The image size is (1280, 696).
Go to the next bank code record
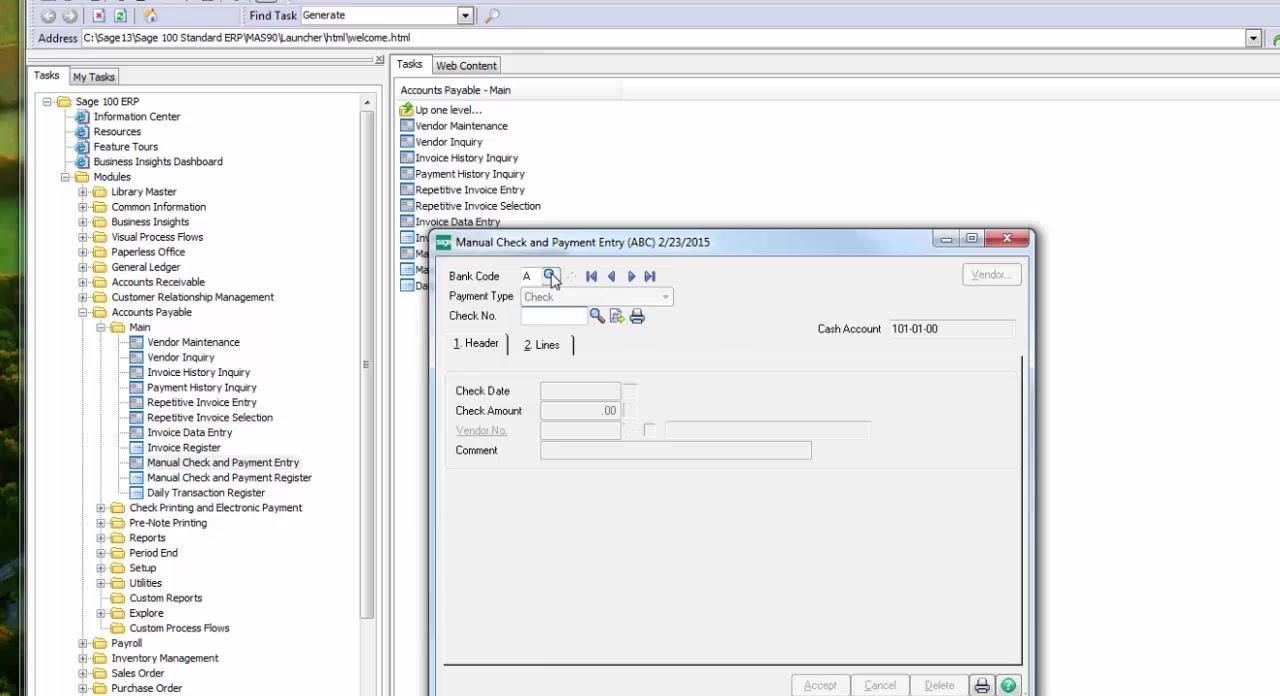point(631,276)
